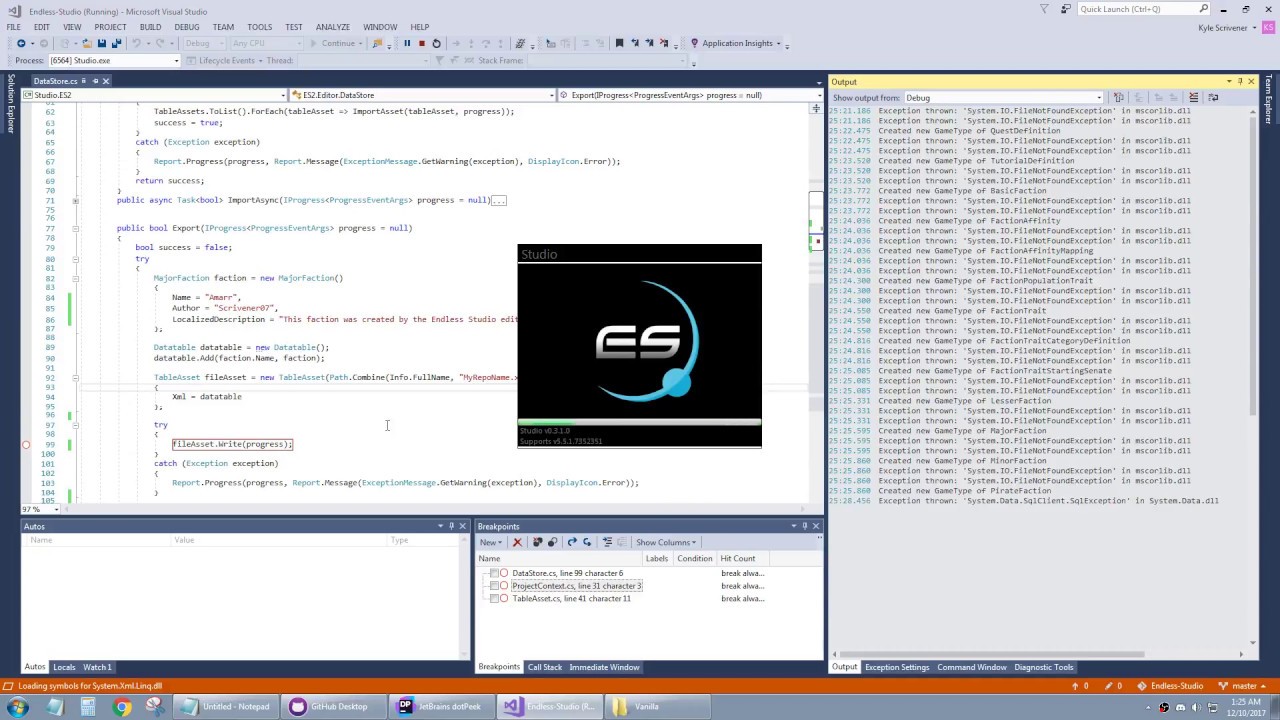1280x720 pixels.
Task: Click the Windows Start button
Action: [17, 706]
